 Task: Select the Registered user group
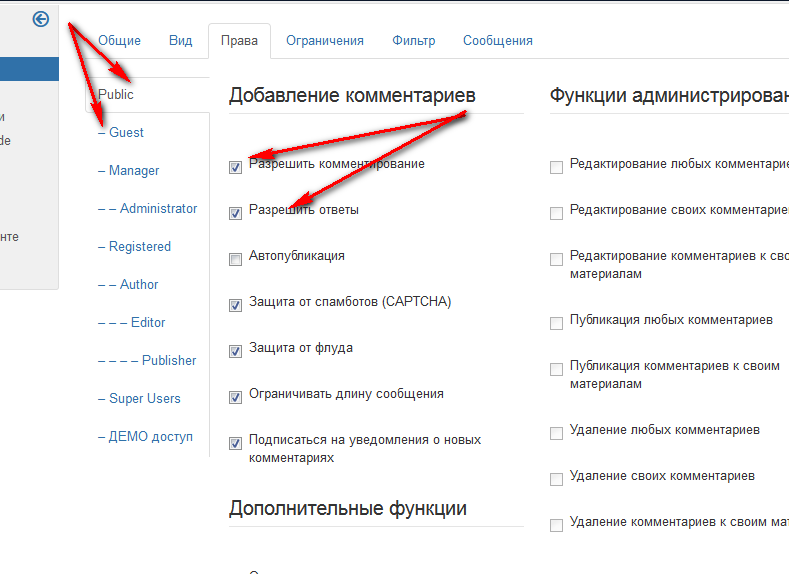coord(139,247)
